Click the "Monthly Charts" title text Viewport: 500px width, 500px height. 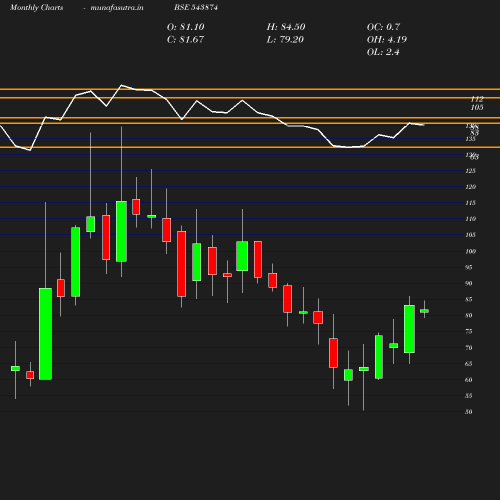tap(36, 7)
